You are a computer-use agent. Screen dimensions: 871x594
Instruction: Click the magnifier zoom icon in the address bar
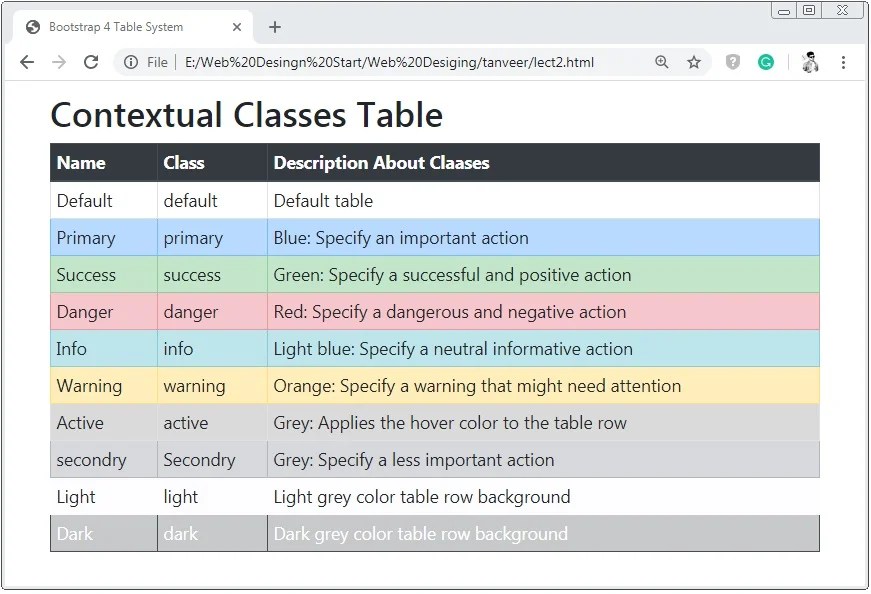(x=661, y=62)
